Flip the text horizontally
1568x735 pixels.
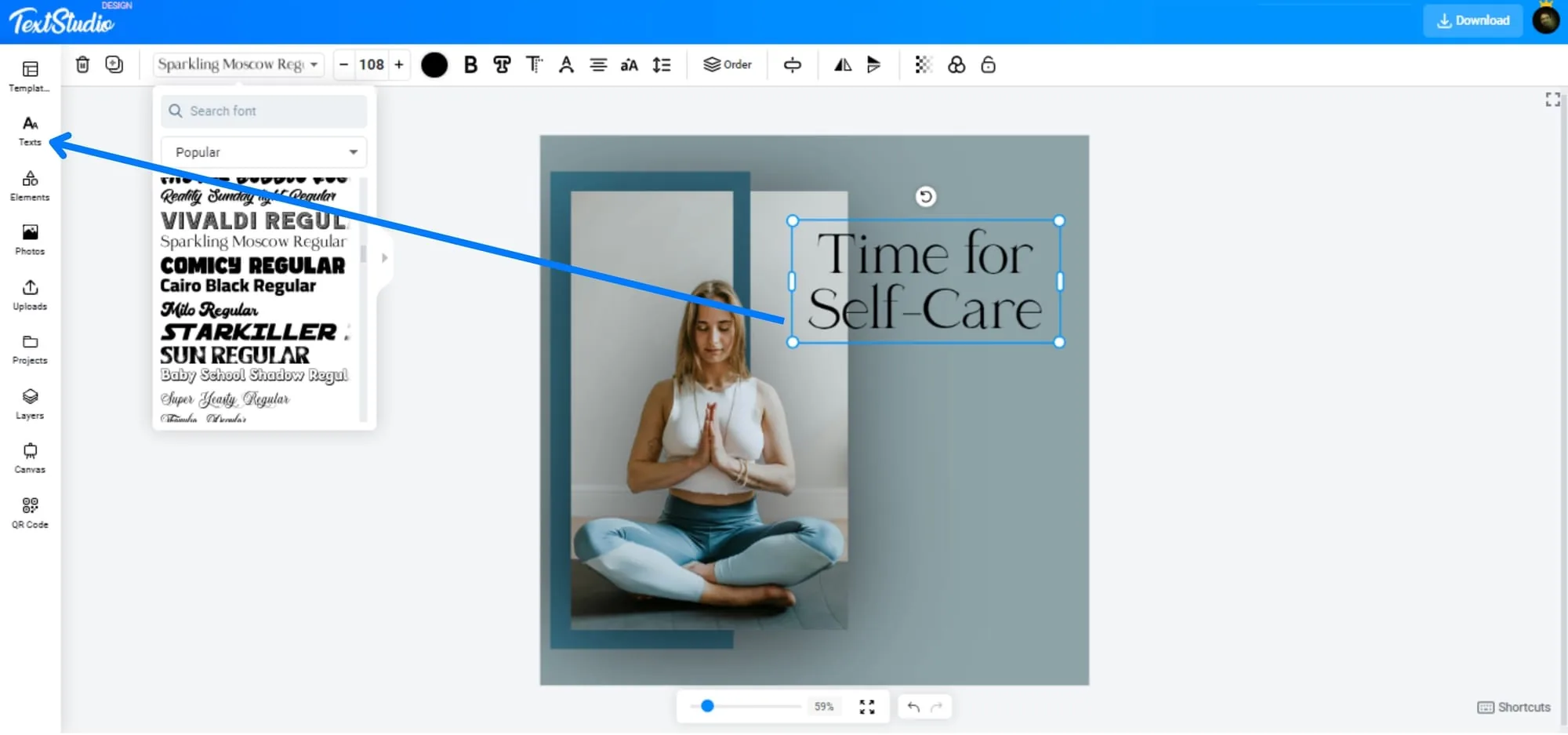point(843,65)
